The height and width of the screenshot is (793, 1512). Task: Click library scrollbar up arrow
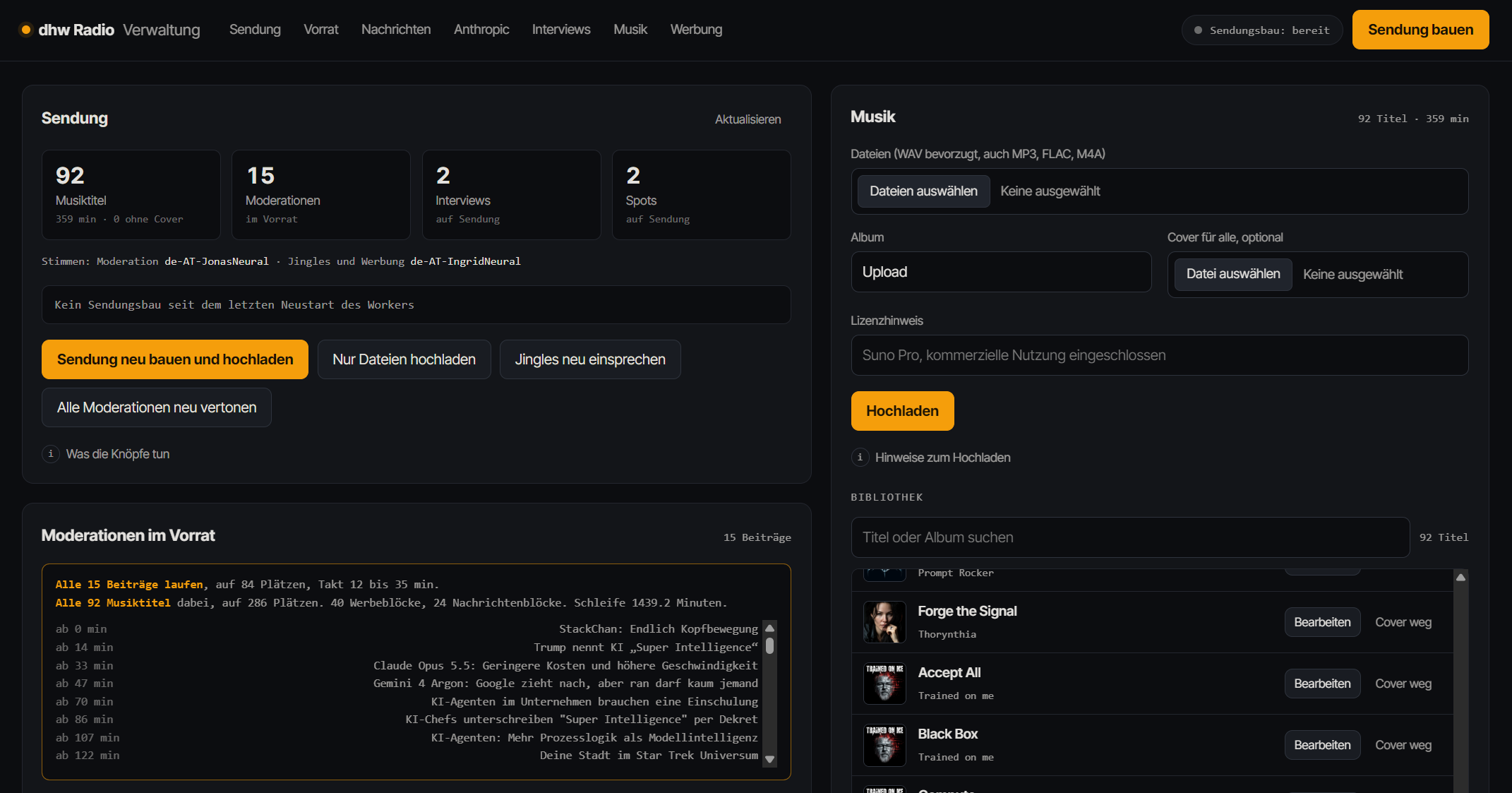point(1461,578)
